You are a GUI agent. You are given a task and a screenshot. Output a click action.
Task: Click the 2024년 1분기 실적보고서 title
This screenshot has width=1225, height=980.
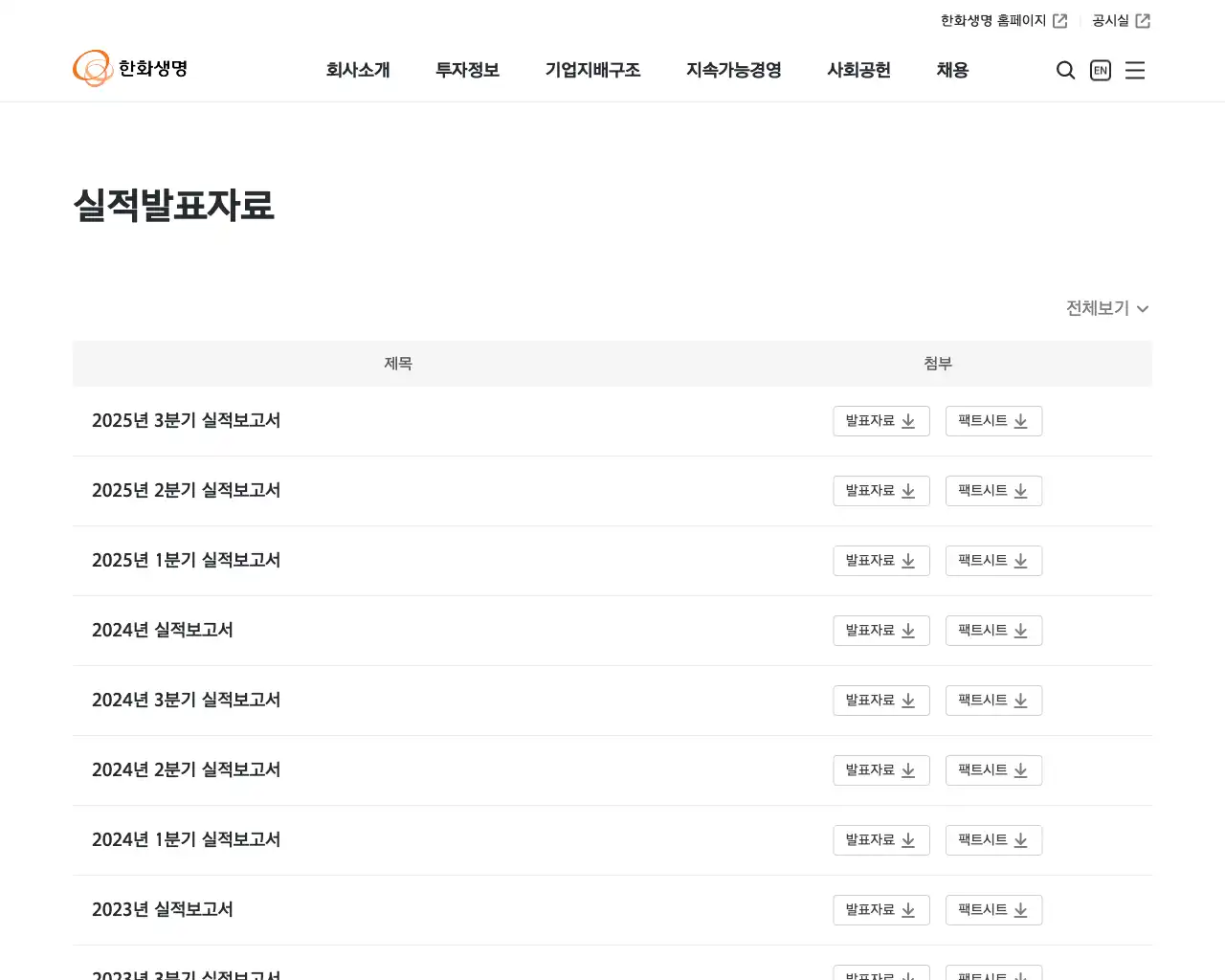coord(186,839)
